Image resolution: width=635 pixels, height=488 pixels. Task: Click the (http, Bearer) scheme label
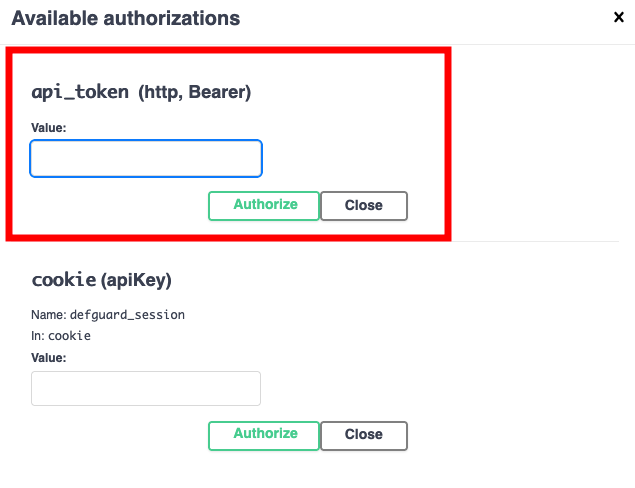click(194, 93)
